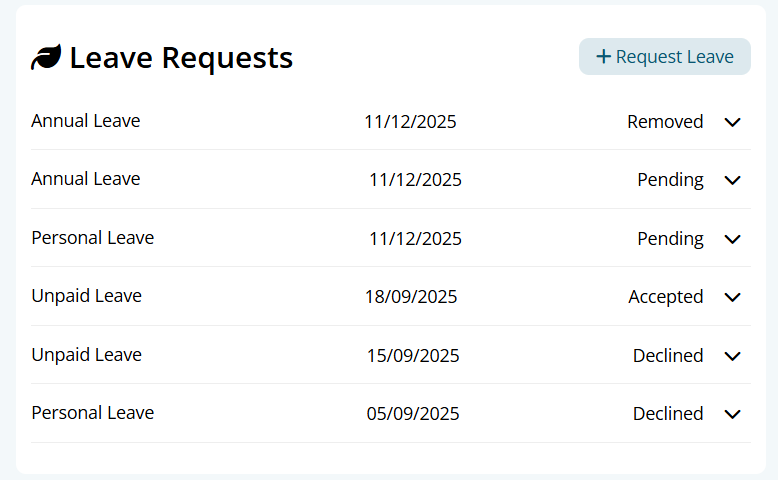
Task: Click the leaf icon beside Leave Requests
Action: pos(46,58)
